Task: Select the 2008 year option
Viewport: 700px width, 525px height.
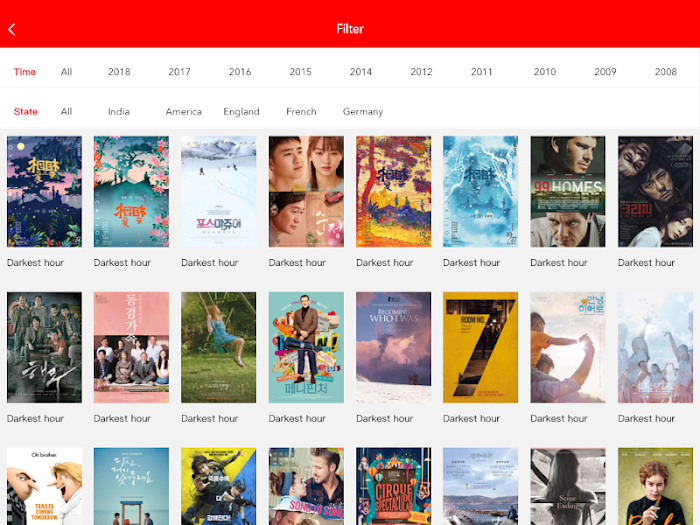Action: point(666,72)
